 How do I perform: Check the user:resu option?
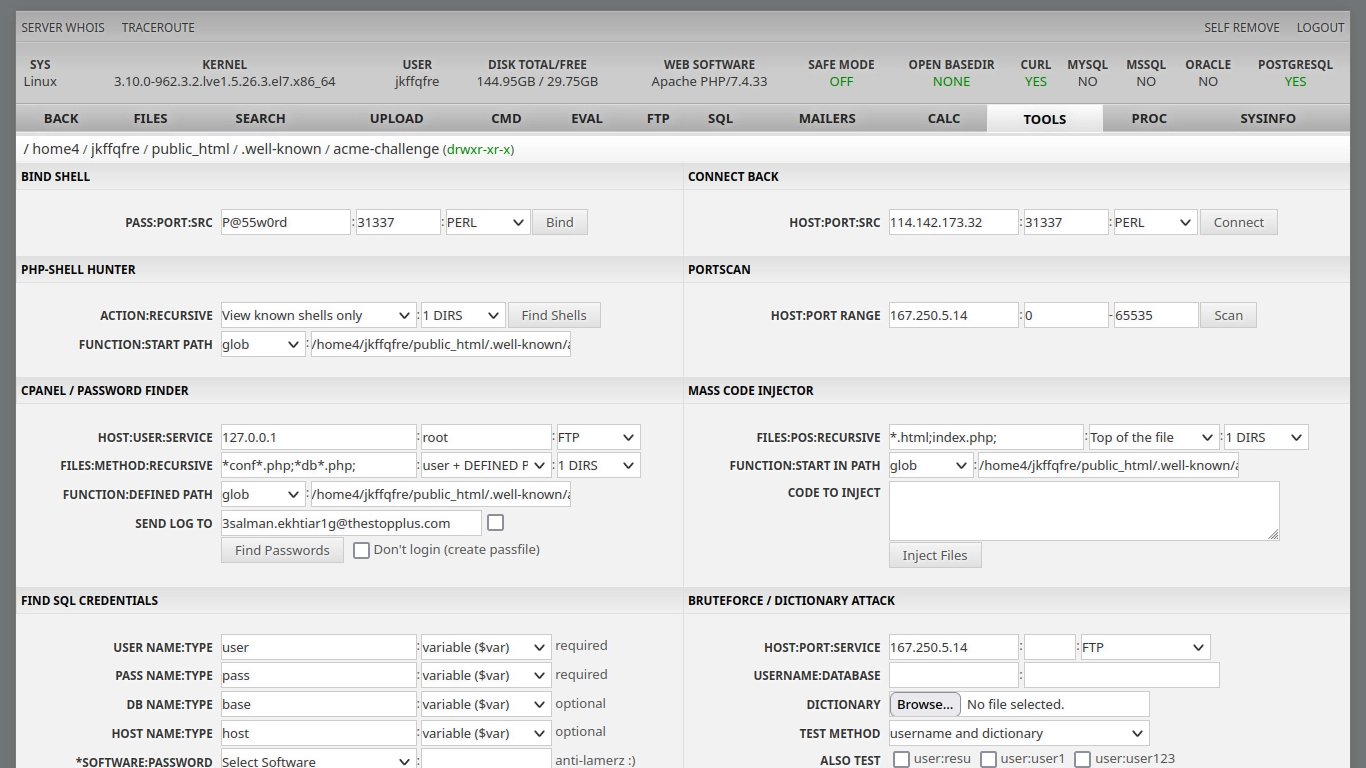point(901,759)
